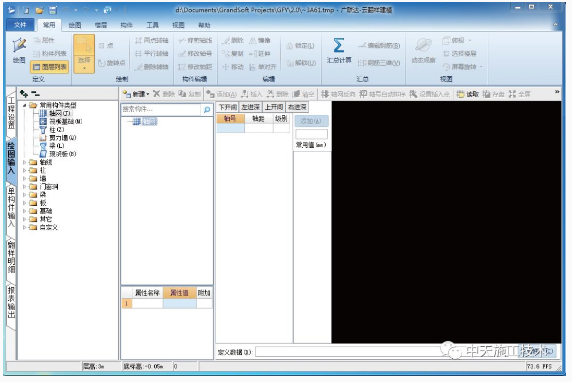This screenshot has height=382, width=572.
Task: Click the 钢筋三维 rebar 3D button
Action: 379,63
